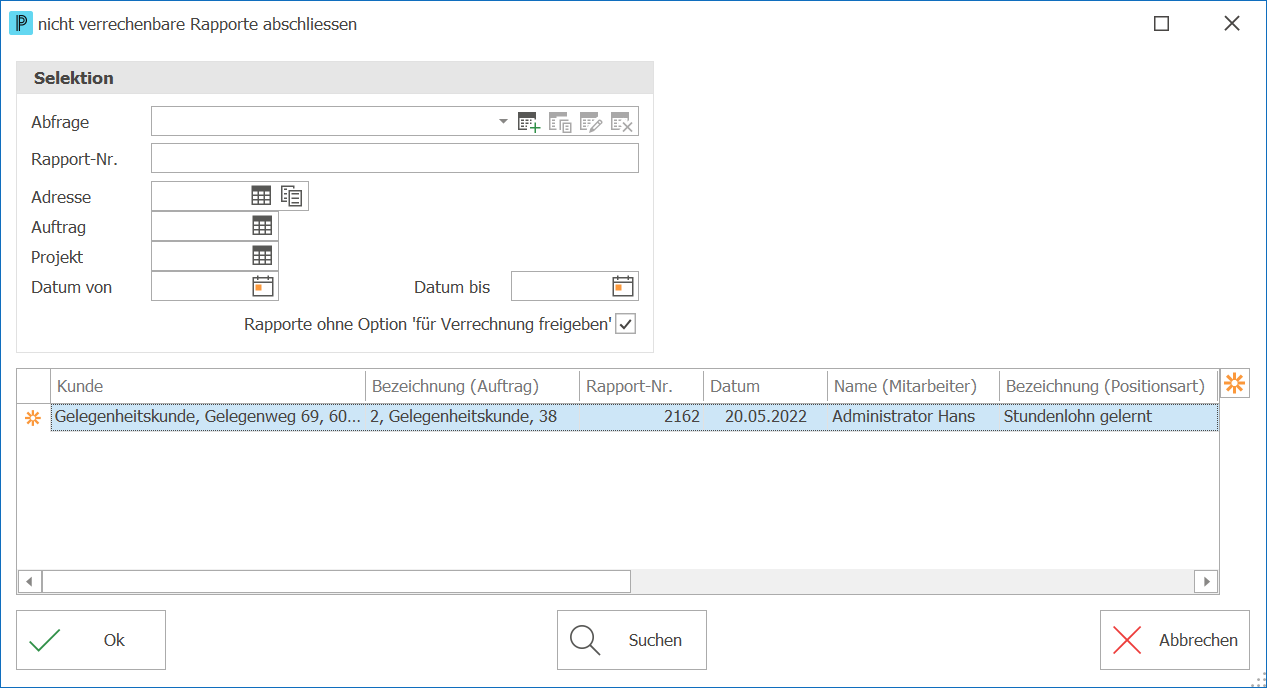
Task: Click the horizontal scrollbar left arrow
Action: pos(29,581)
